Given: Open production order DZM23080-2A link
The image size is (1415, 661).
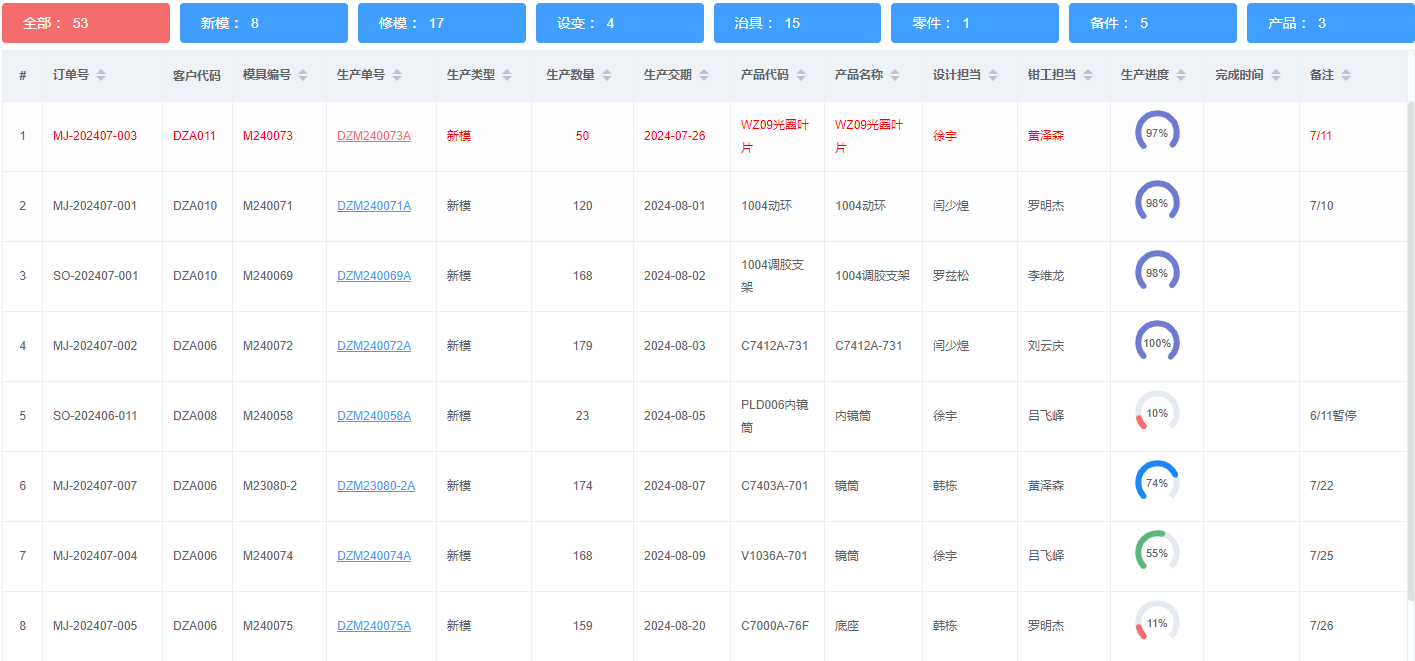Looking at the screenshot, I should click(x=376, y=486).
